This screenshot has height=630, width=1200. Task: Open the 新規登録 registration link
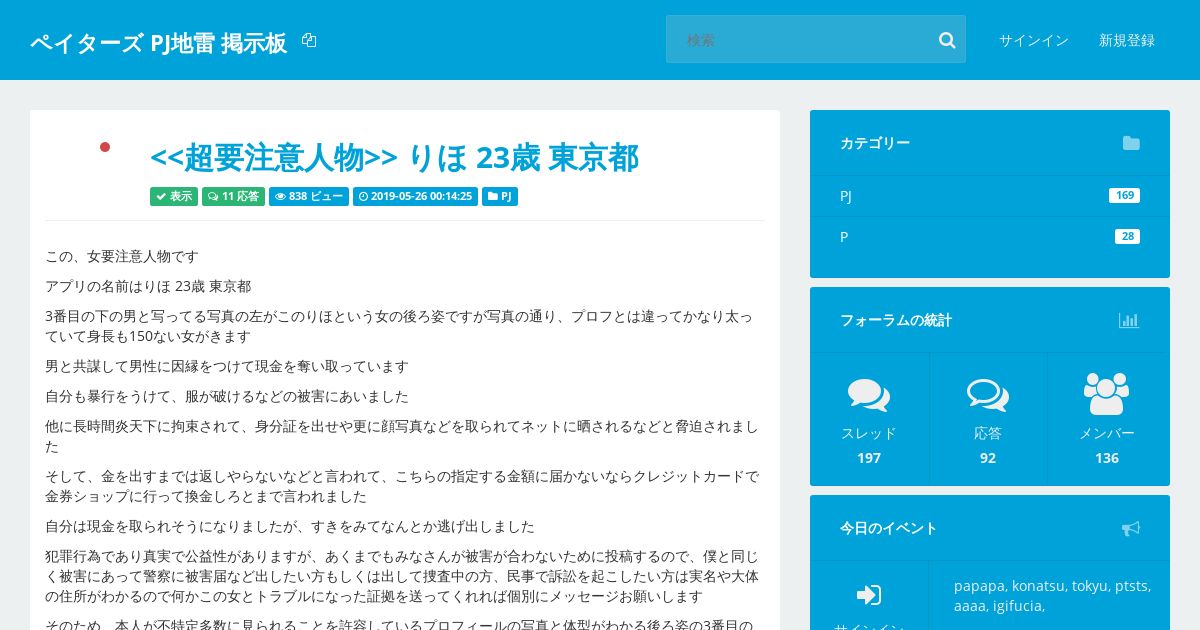click(1127, 40)
